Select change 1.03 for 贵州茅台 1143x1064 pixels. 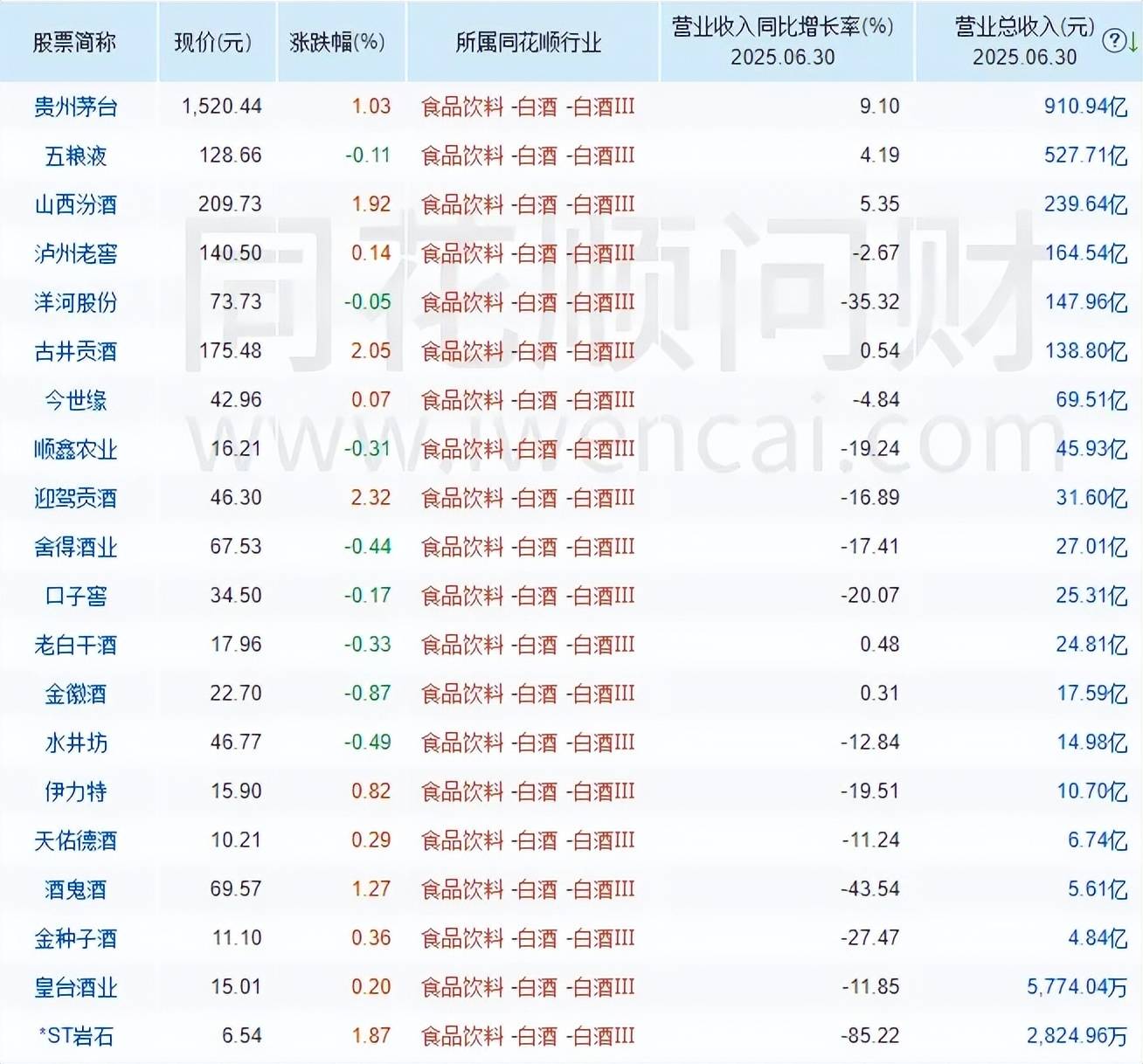click(371, 107)
